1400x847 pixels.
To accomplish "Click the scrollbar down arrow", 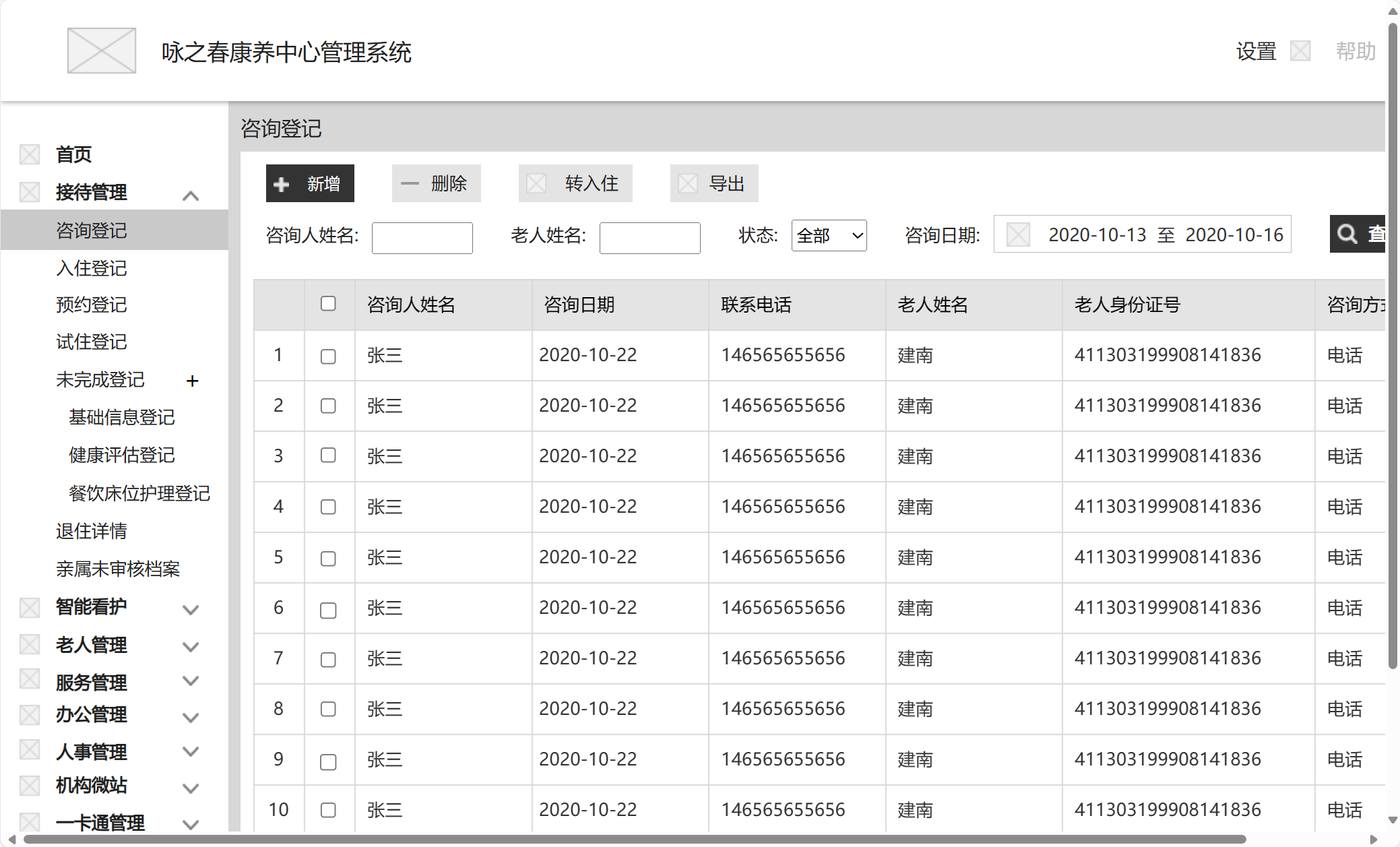I will (1393, 820).
